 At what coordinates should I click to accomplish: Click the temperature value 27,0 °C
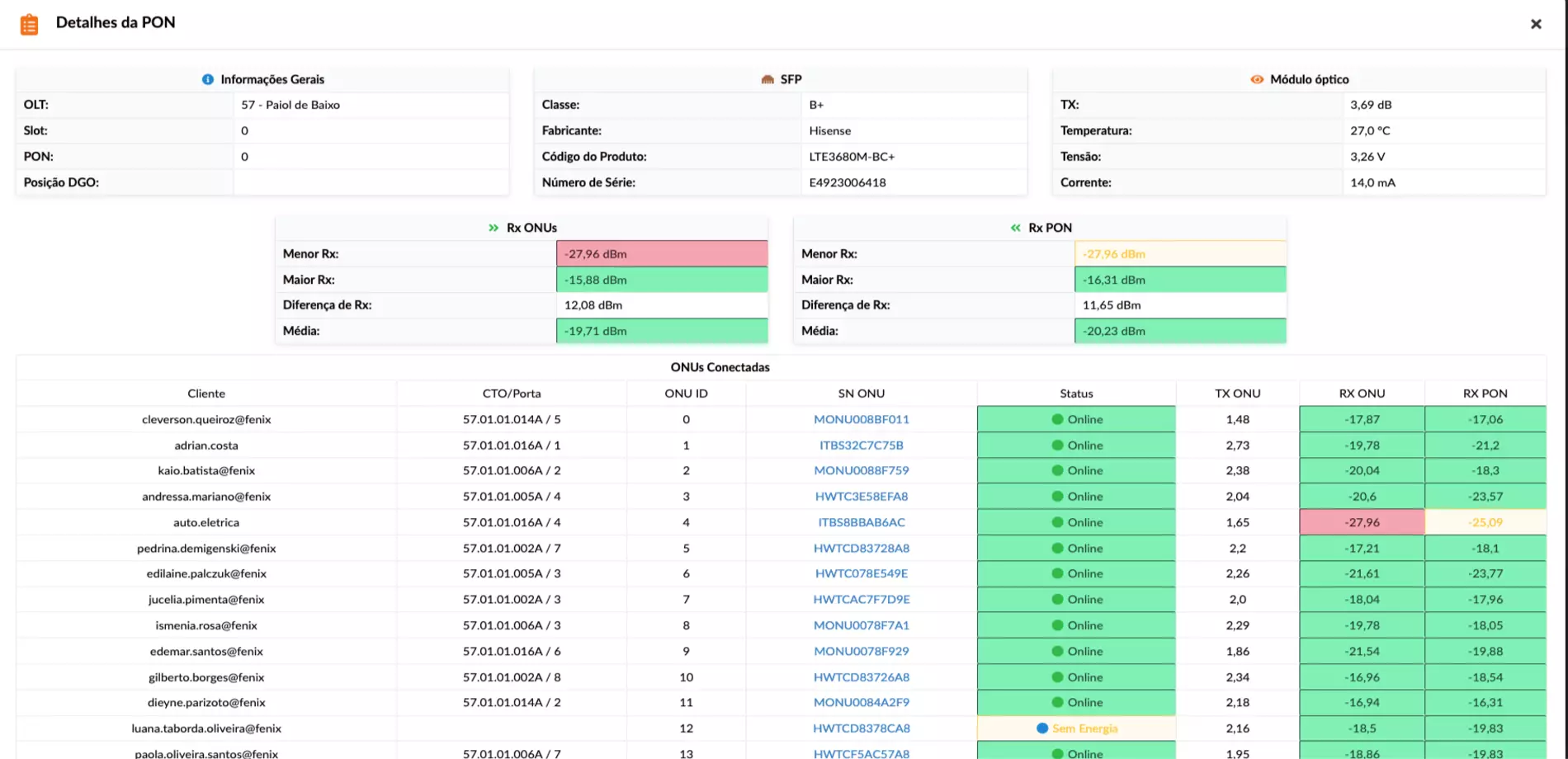click(x=1370, y=130)
